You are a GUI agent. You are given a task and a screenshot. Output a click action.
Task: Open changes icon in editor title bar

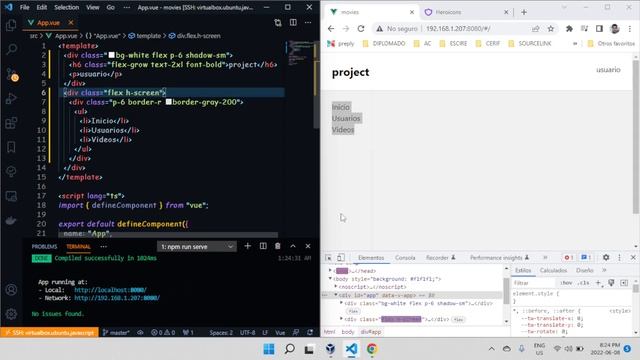click(x=278, y=22)
